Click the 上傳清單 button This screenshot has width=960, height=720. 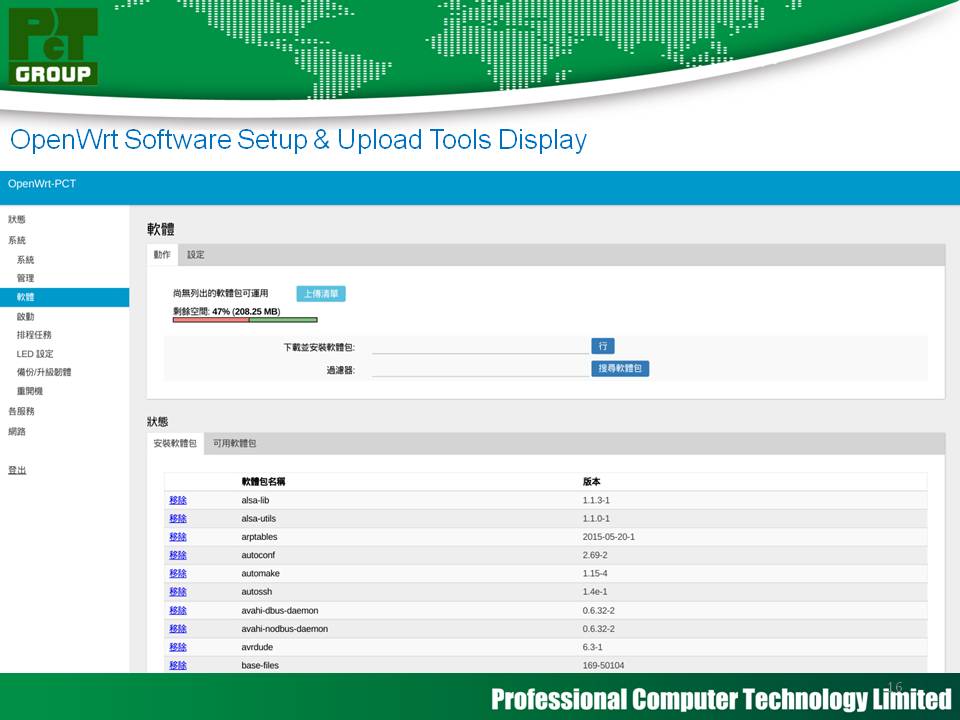[x=320, y=294]
